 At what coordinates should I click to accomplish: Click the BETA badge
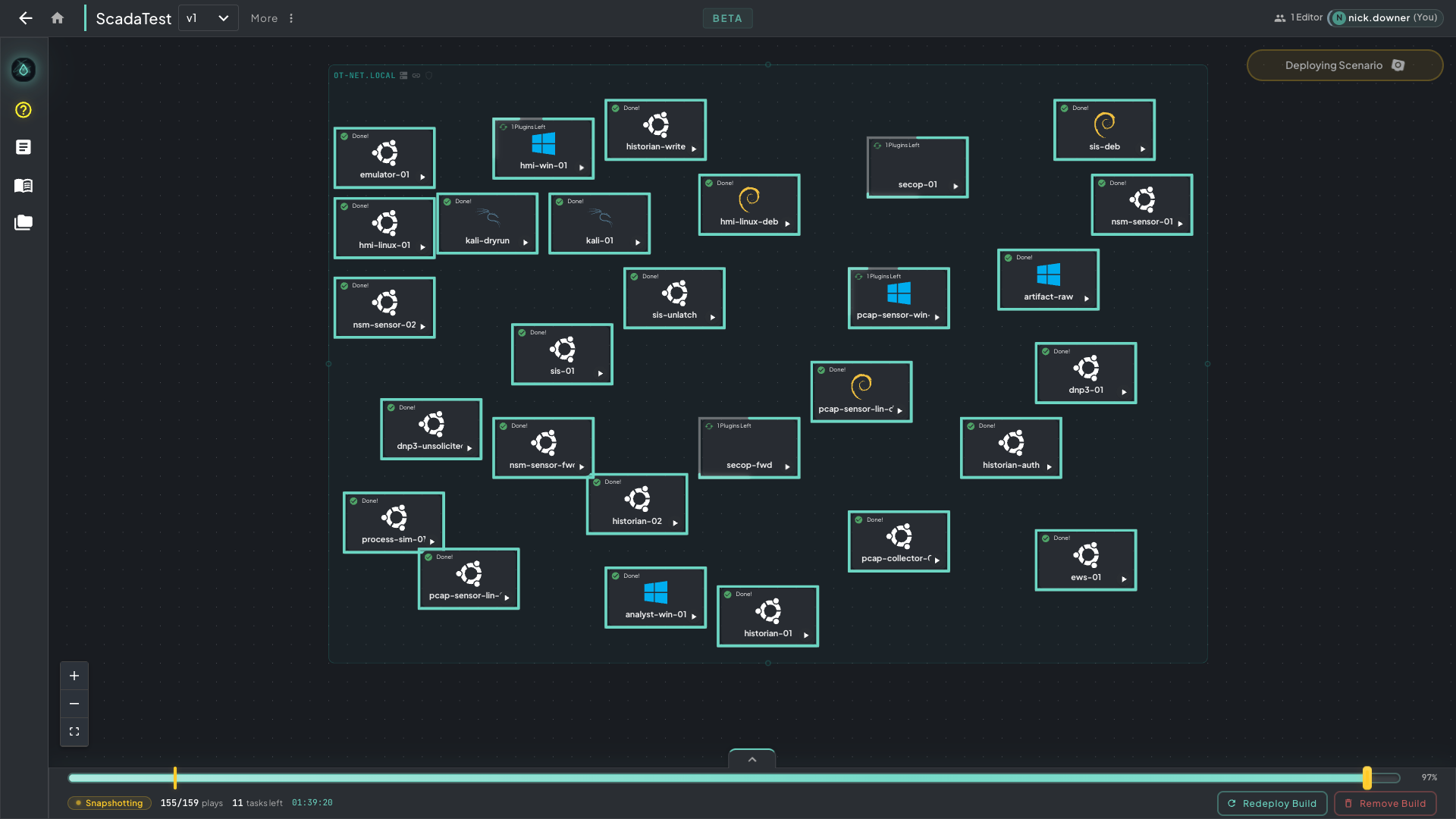pyautogui.click(x=727, y=18)
